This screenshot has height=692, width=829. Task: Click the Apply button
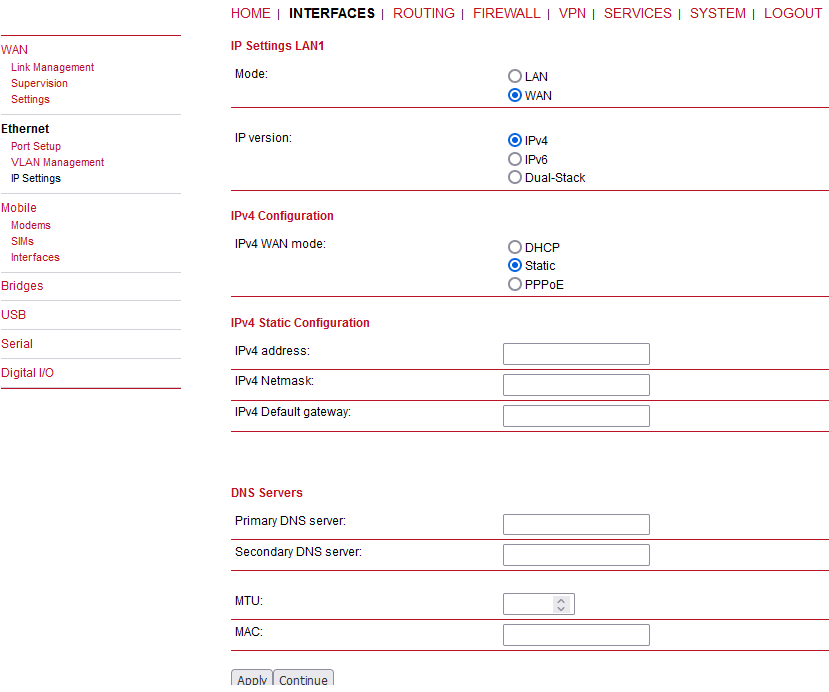[x=252, y=679]
